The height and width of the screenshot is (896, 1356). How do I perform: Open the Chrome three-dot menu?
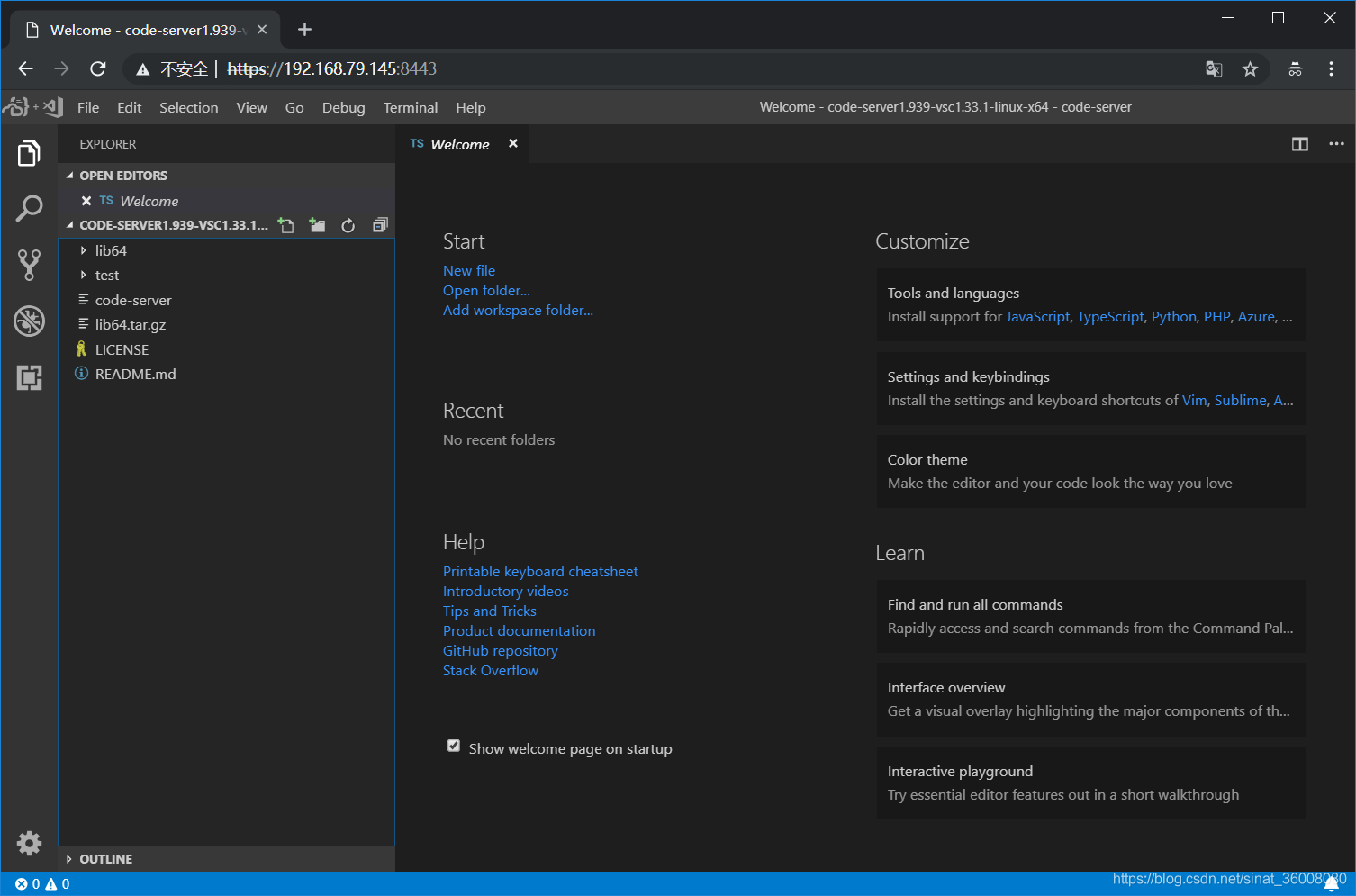coord(1331,68)
